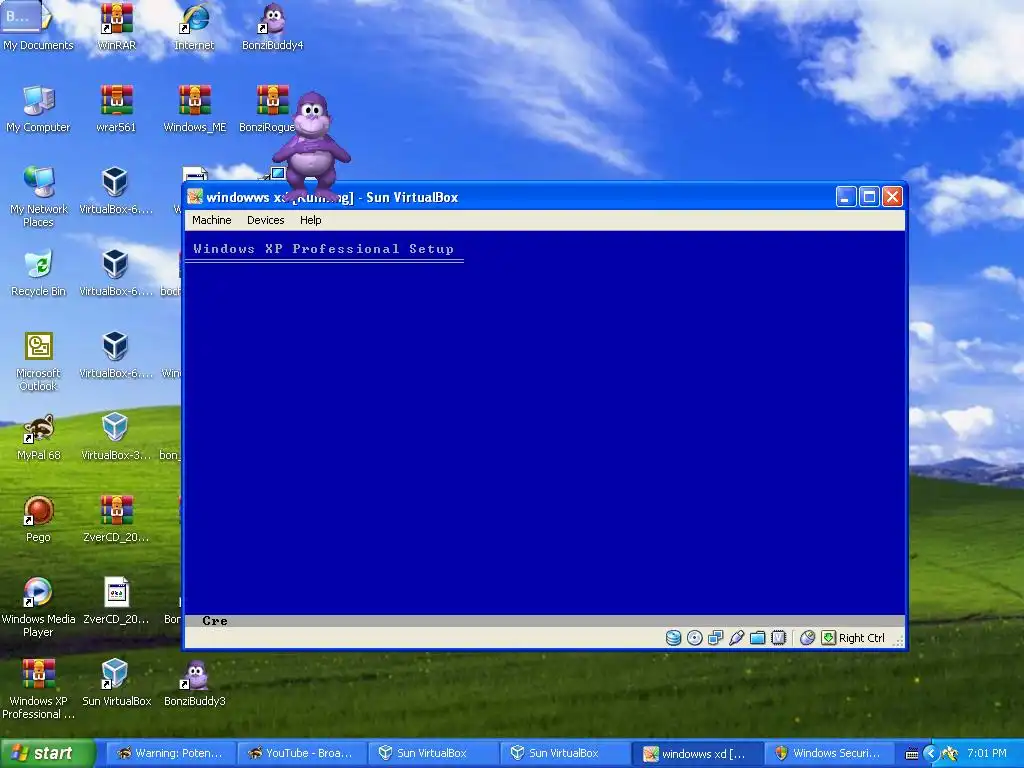Click the purple BonziBuddy gorilla character
Viewport: 1024px width, 768px height.
pos(312,147)
